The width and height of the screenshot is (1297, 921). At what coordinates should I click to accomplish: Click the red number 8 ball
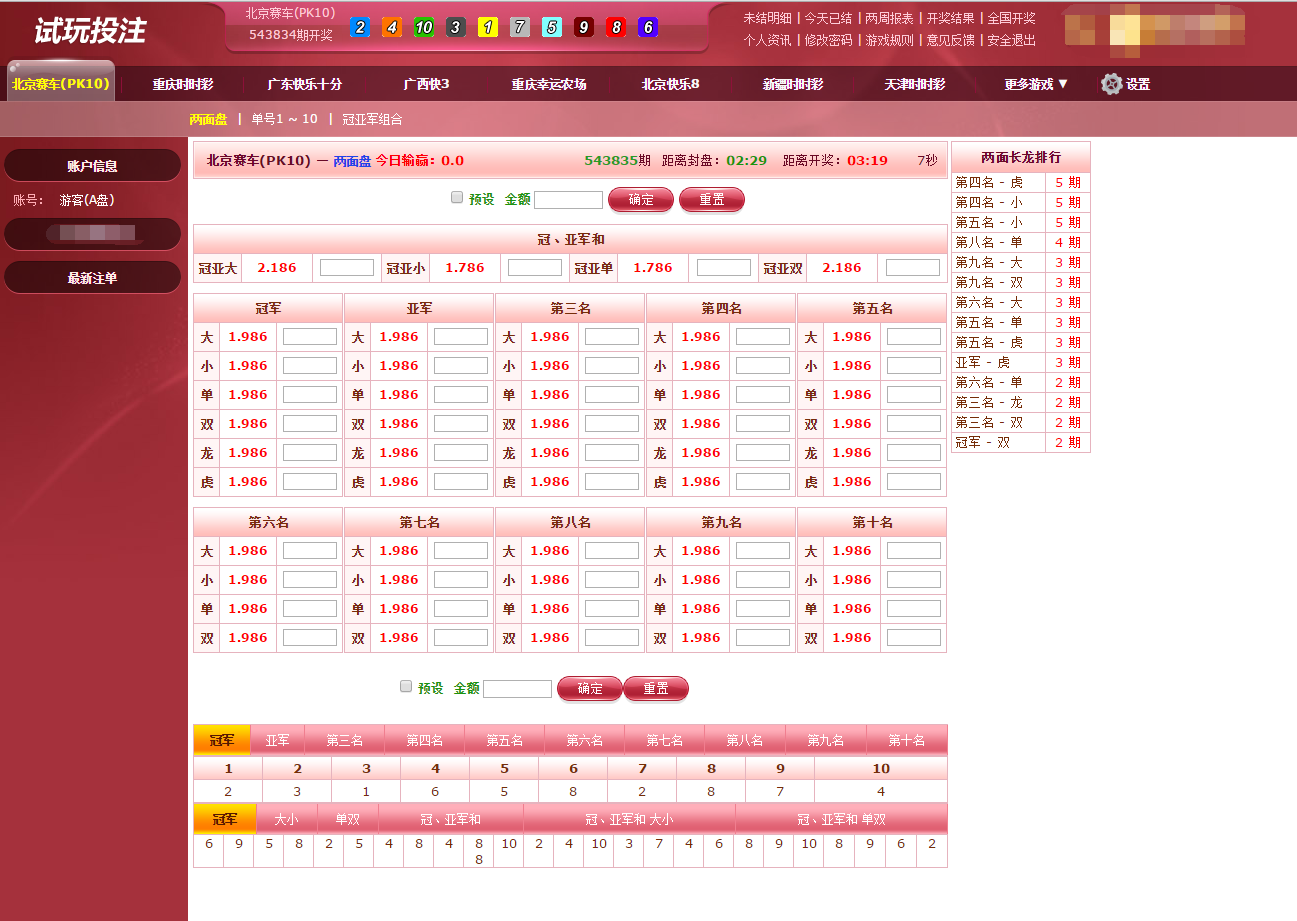(x=616, y=28)
